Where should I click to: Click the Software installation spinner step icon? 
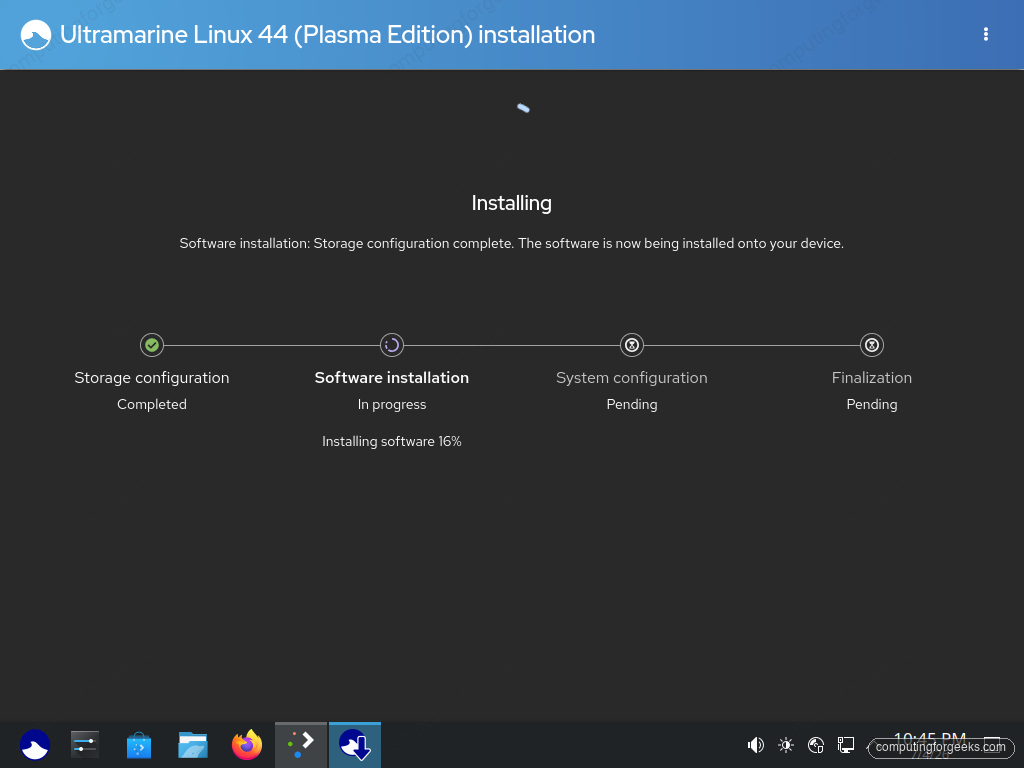[x=392, y=345]
